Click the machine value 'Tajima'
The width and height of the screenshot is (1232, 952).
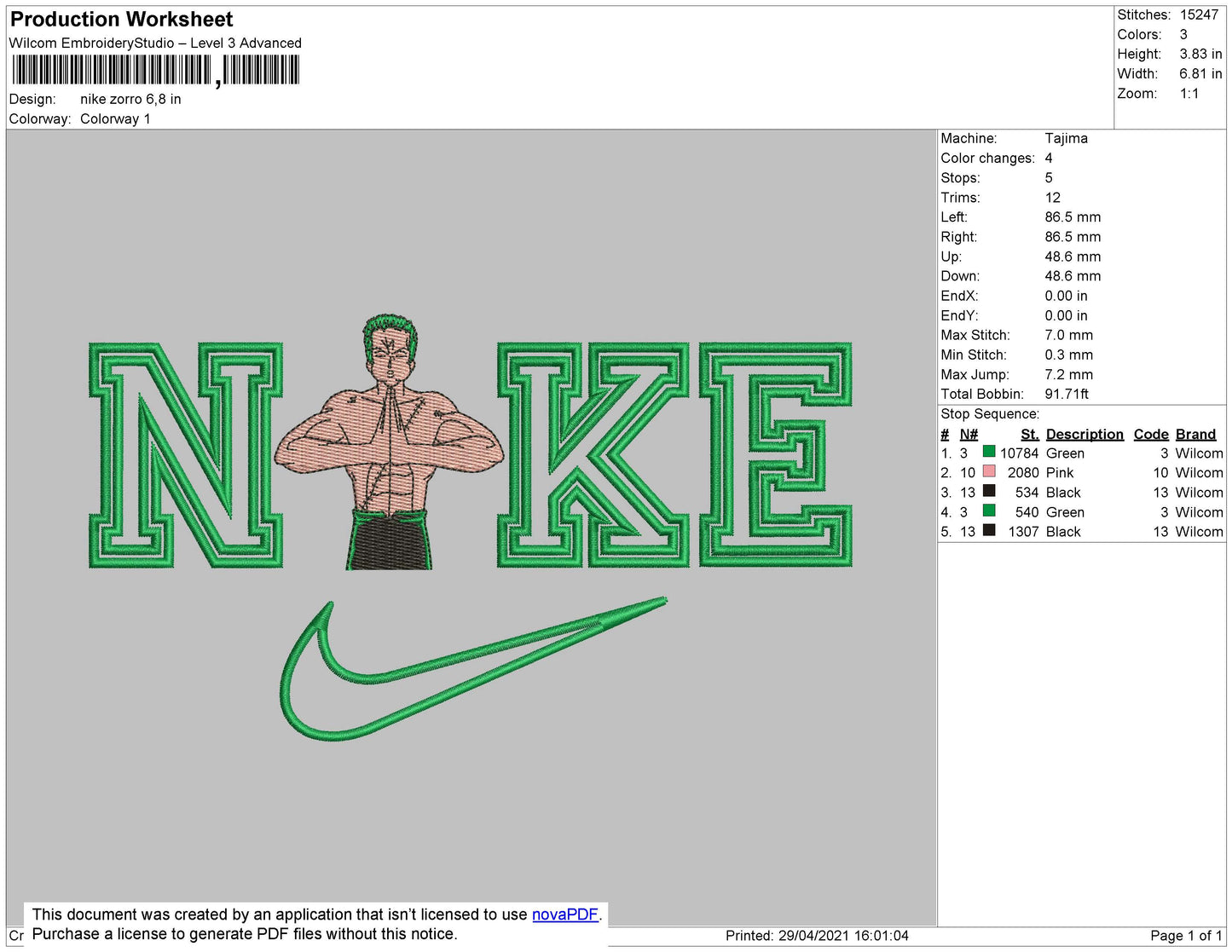1066,138
